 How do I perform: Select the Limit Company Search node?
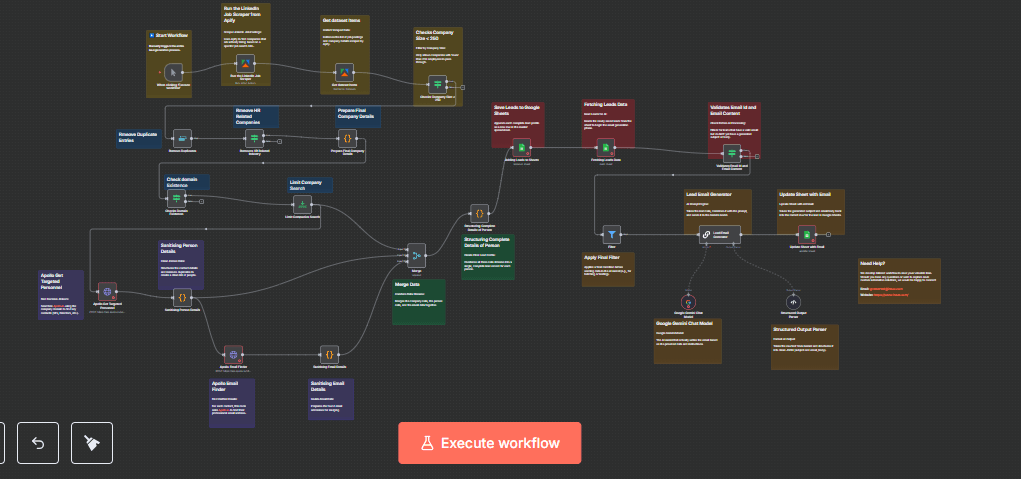point(301,204)
